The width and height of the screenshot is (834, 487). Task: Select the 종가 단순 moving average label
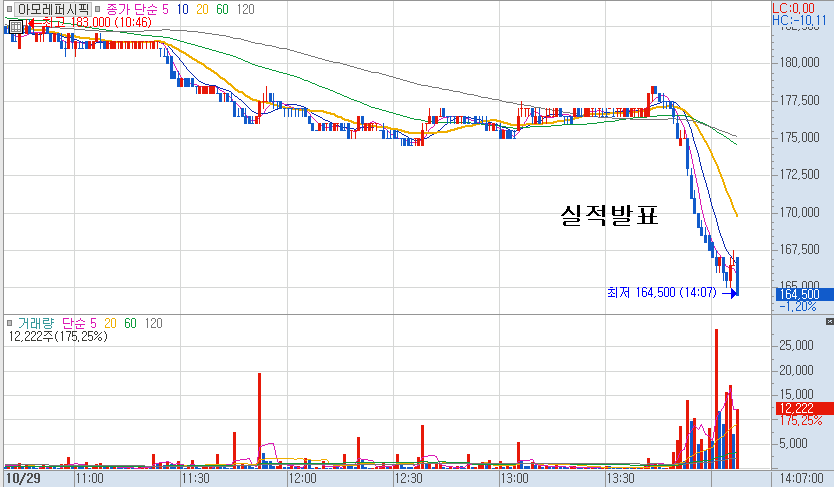coord(132,9)
